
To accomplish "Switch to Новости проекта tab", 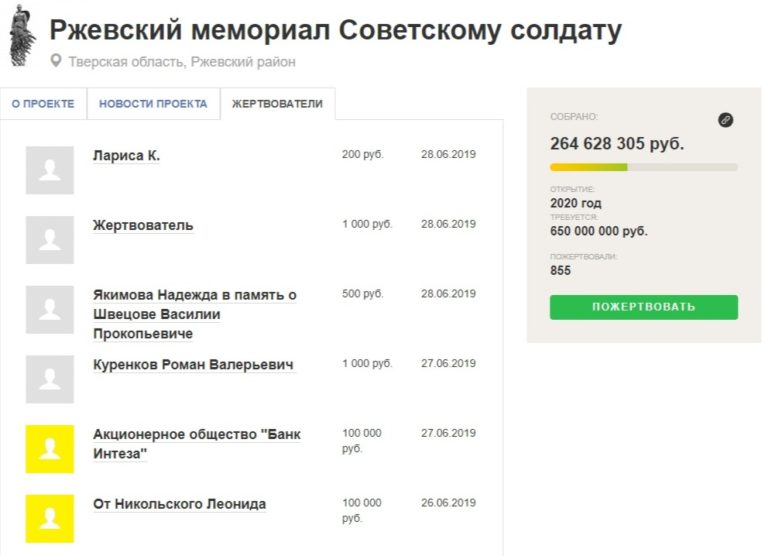I will [153, 104].
